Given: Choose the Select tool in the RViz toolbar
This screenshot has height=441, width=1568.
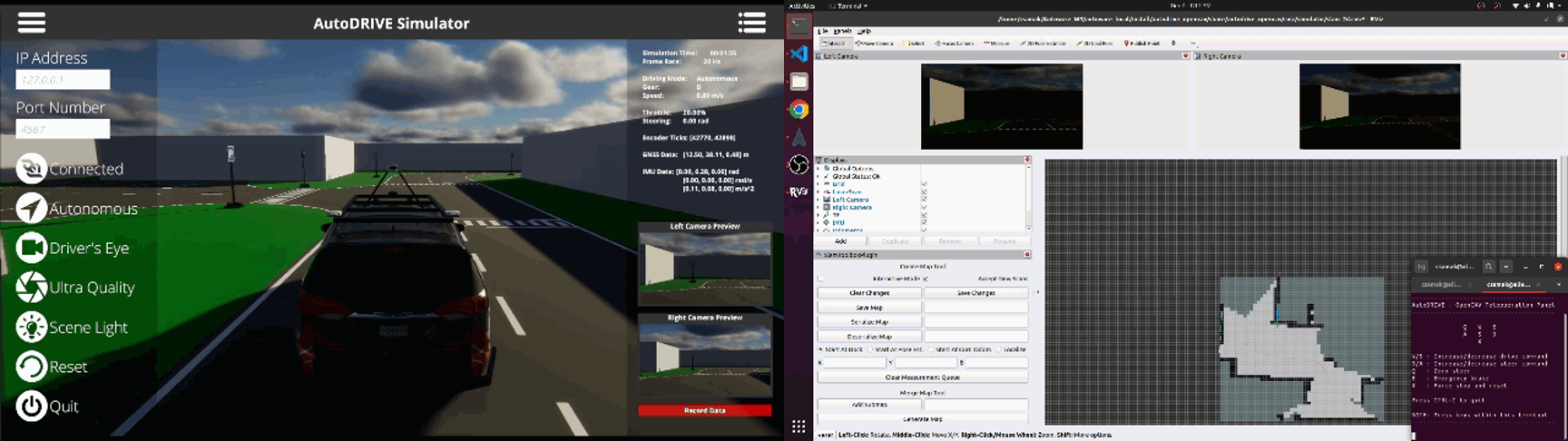Looking at the screenshot, I should pyautogui.click(x=914, y=44).
